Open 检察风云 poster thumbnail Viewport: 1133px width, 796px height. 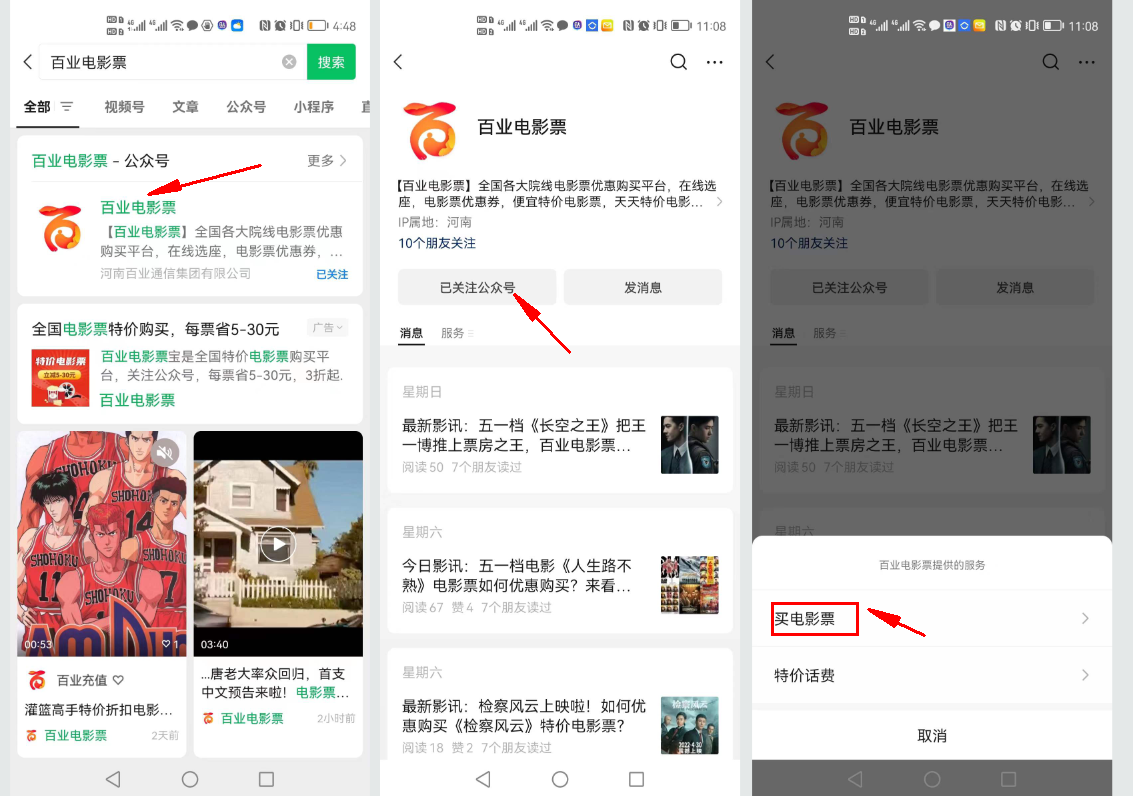pos(690,725)
